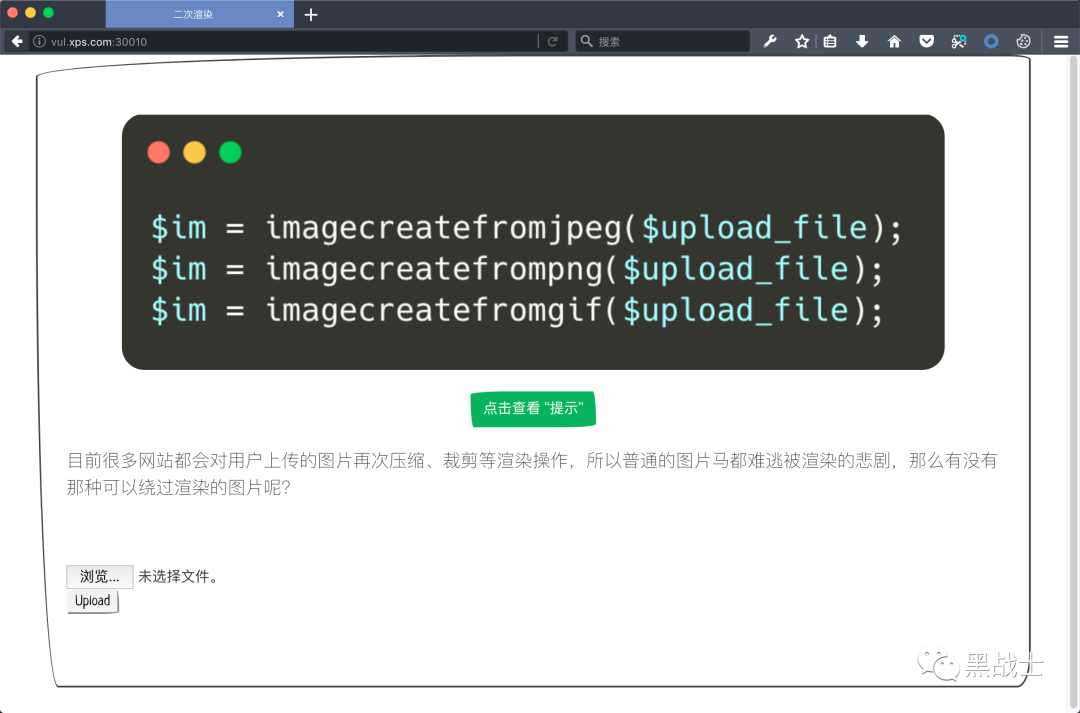Click the 浏览... file browse button

[x=99, y=576]
